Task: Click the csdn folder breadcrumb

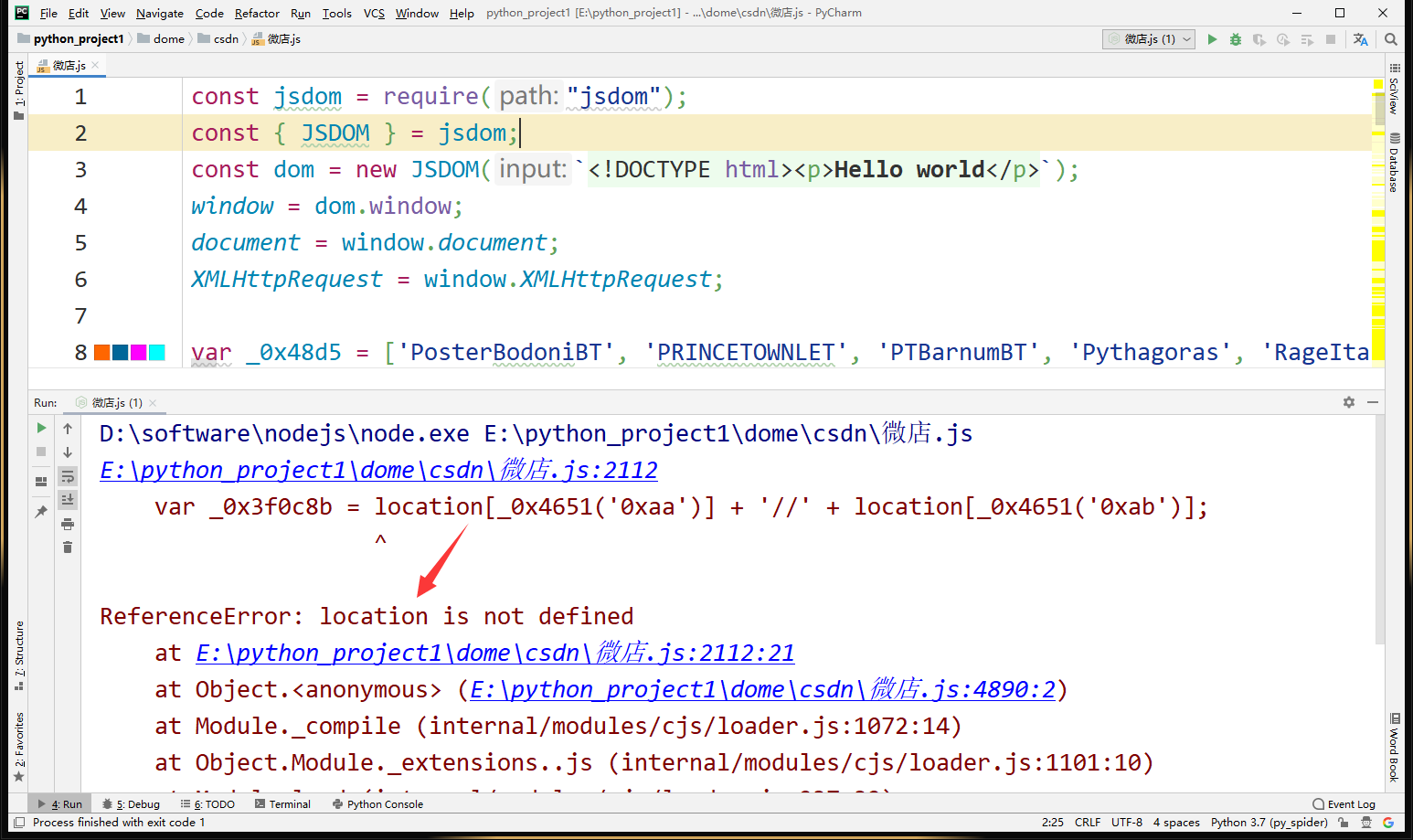Action: coord(218,39)
